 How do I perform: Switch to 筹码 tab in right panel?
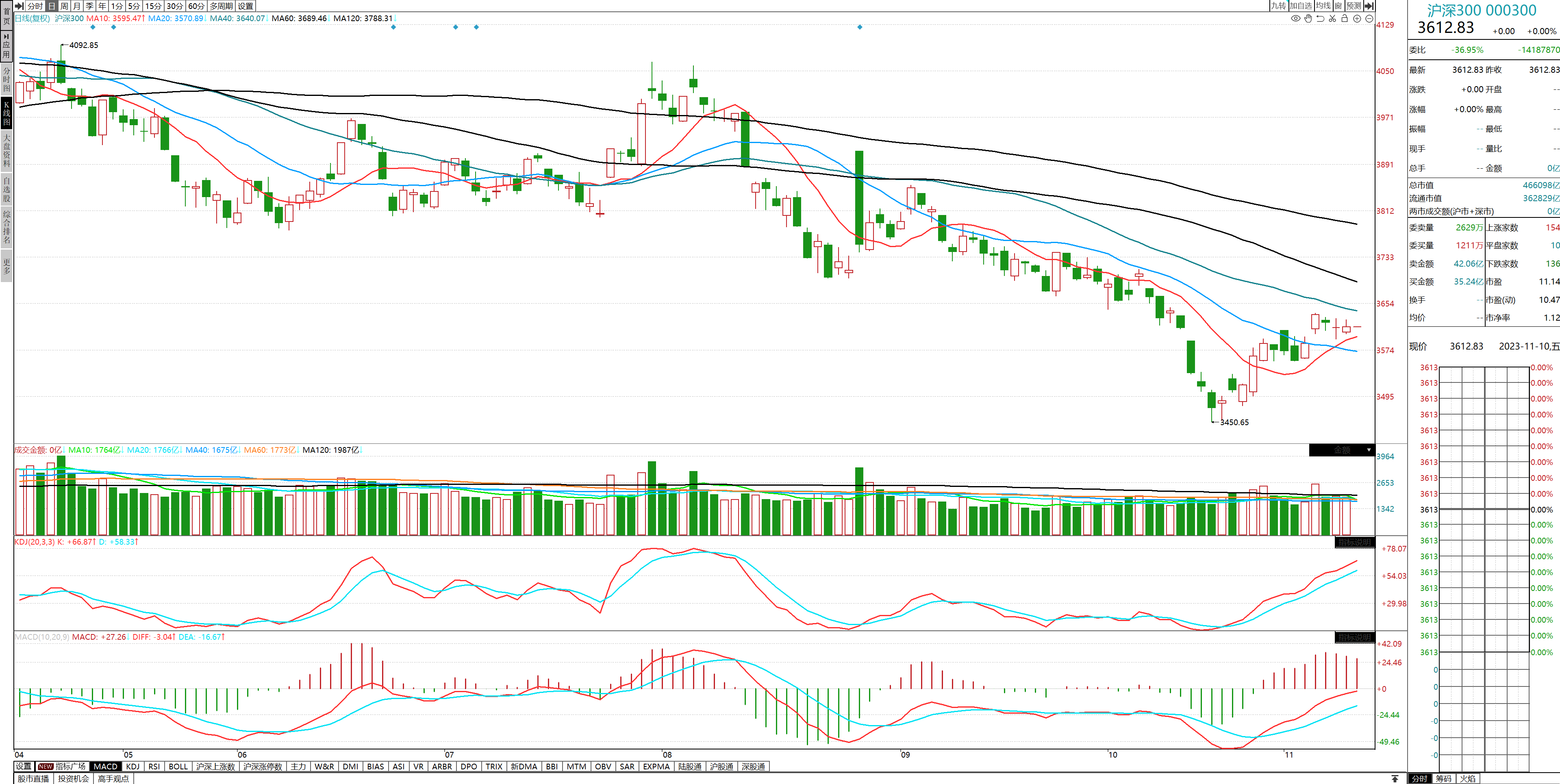click(x=1444, y=779)
